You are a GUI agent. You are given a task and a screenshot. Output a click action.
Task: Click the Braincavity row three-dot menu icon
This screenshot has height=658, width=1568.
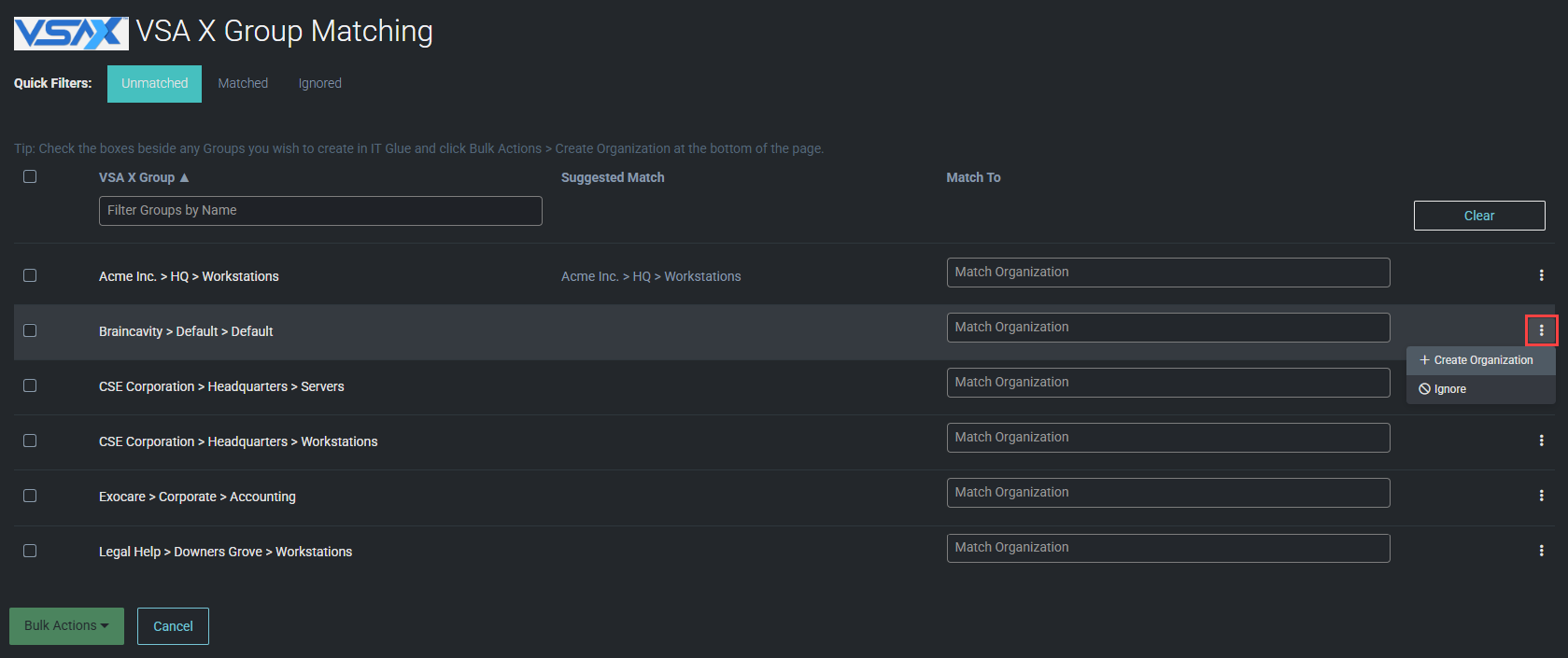[1541, 330]
